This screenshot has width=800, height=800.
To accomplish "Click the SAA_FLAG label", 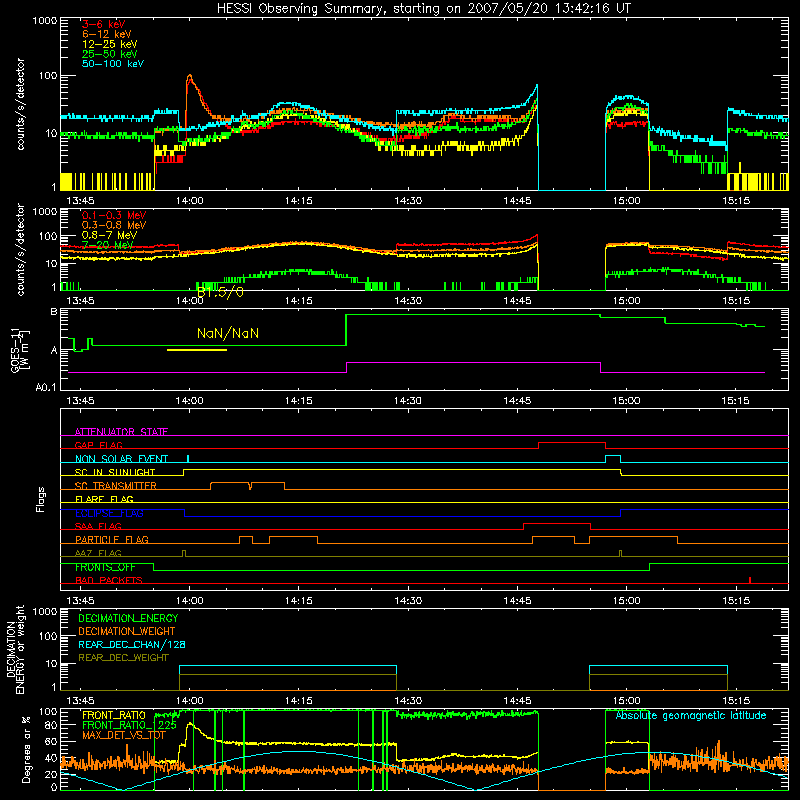I will 98,526.
